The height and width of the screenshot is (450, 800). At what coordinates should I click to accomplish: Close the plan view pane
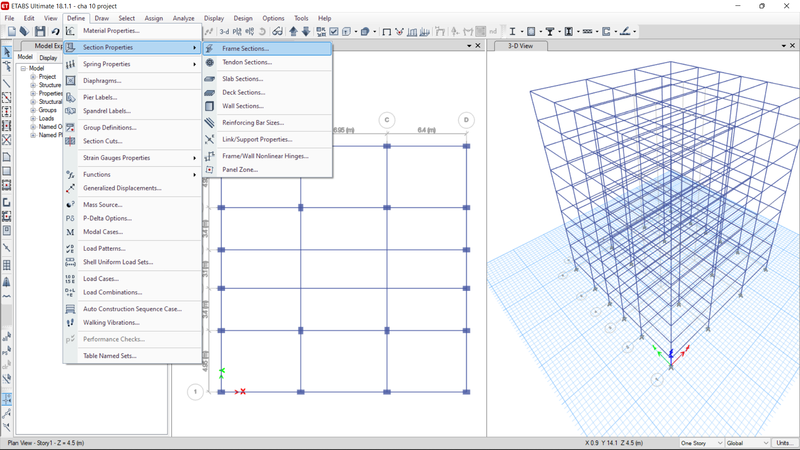pyautogui.click(x=478, y=46)
